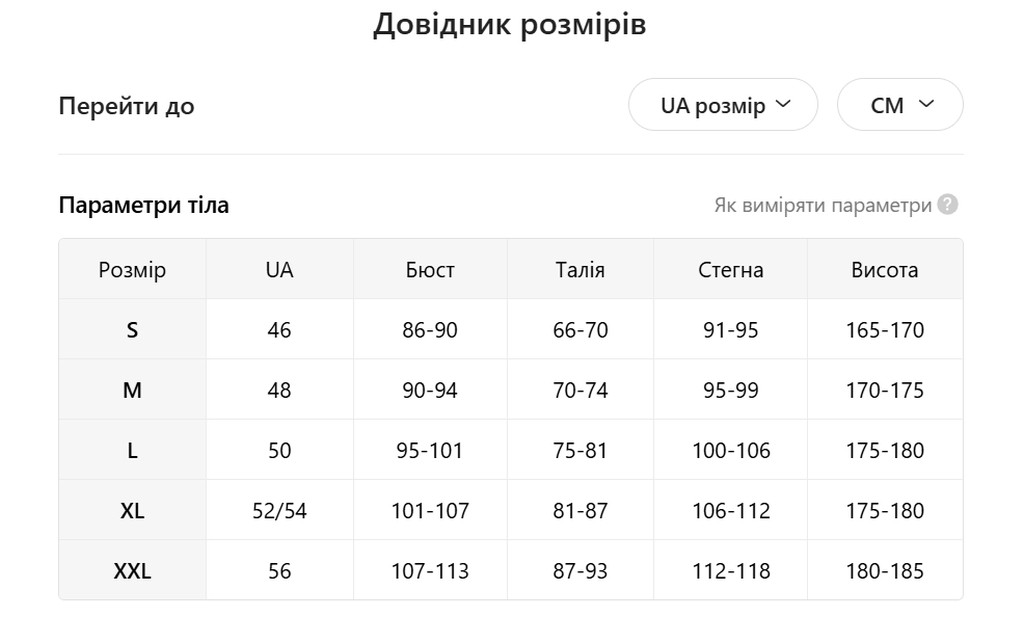The width and height of the screenshot is (1024, 617).
Task: Click the Талія column header
Action: 580,269
